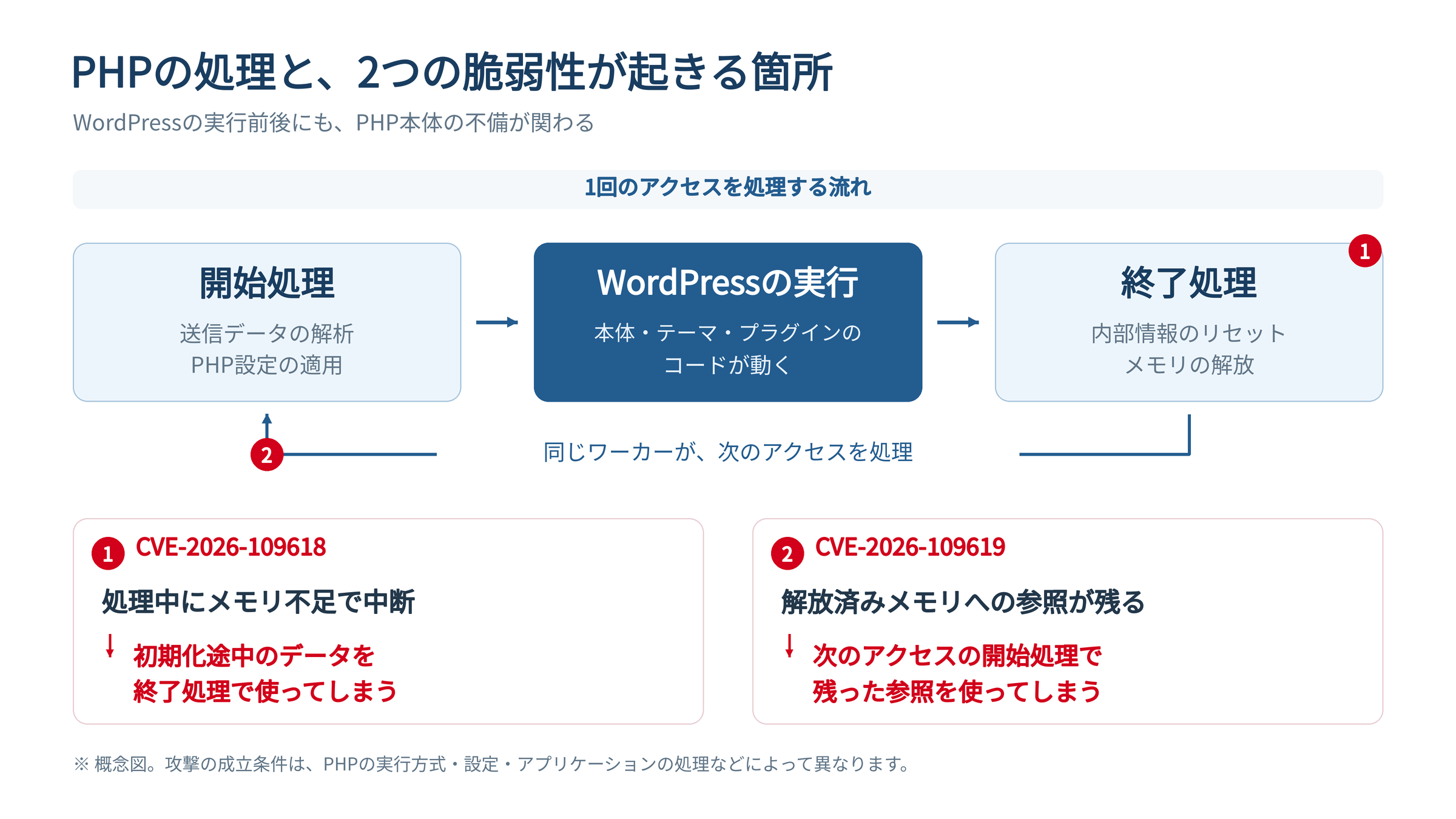Click the text '本体・テーマ・プラグインの'
Image resolution: width=1456 pixels, height=819 pixels.
[x=728, y=333]
